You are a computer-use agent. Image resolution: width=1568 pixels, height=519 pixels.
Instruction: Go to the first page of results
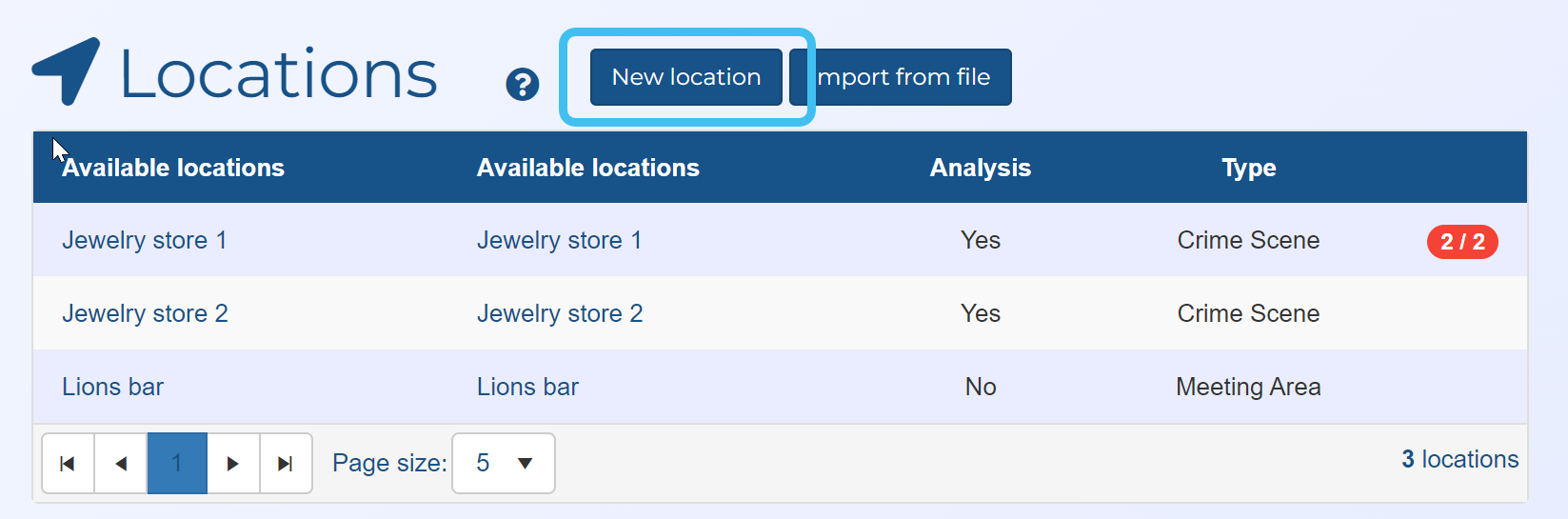click(68, 464)
